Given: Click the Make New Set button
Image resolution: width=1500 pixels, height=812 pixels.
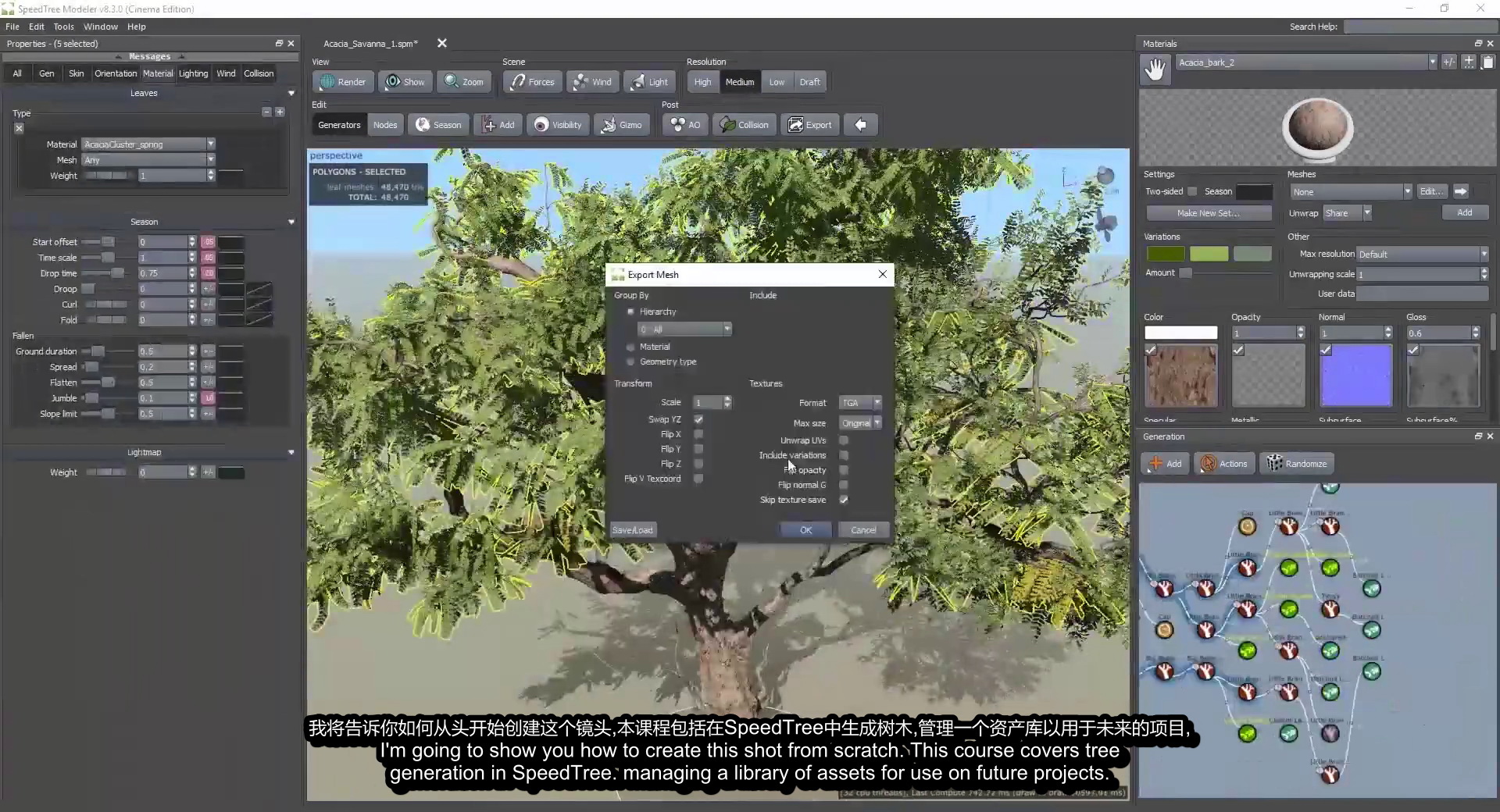Looking at the screenshot, I should tap(1208, 213).
